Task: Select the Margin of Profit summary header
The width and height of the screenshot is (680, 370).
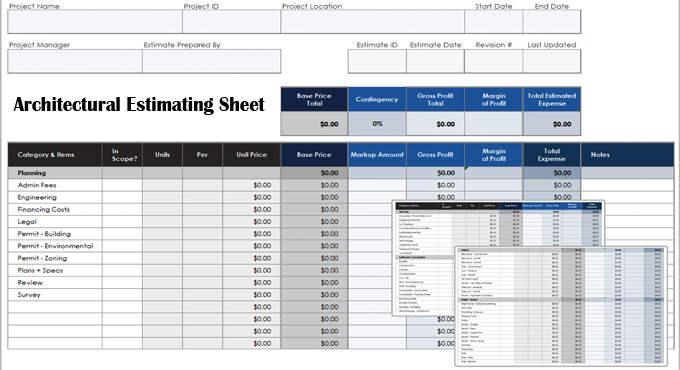Action: pyautogui.click(x=494, y=99)
